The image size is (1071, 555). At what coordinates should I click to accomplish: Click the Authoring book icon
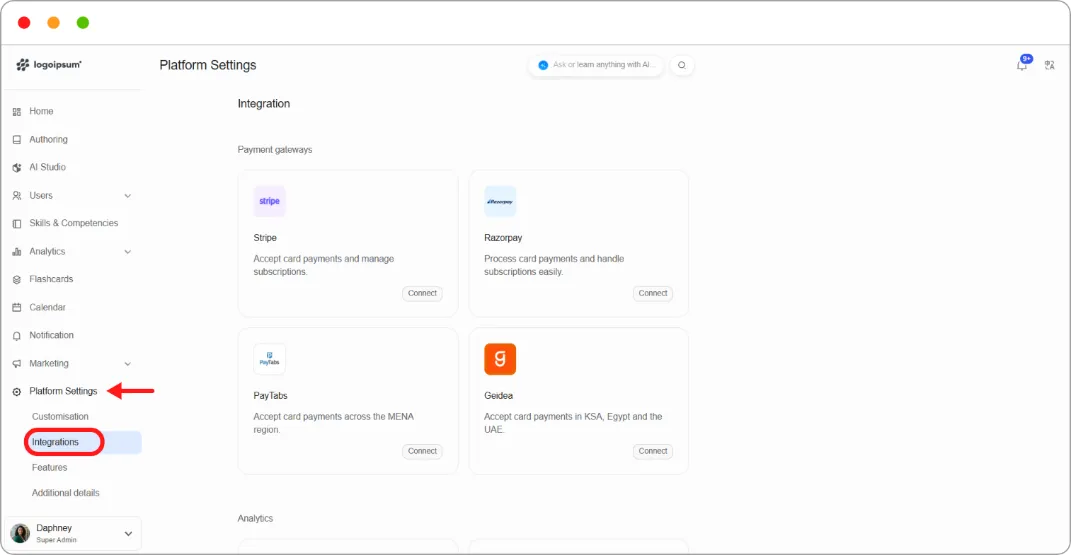point(17,139)
